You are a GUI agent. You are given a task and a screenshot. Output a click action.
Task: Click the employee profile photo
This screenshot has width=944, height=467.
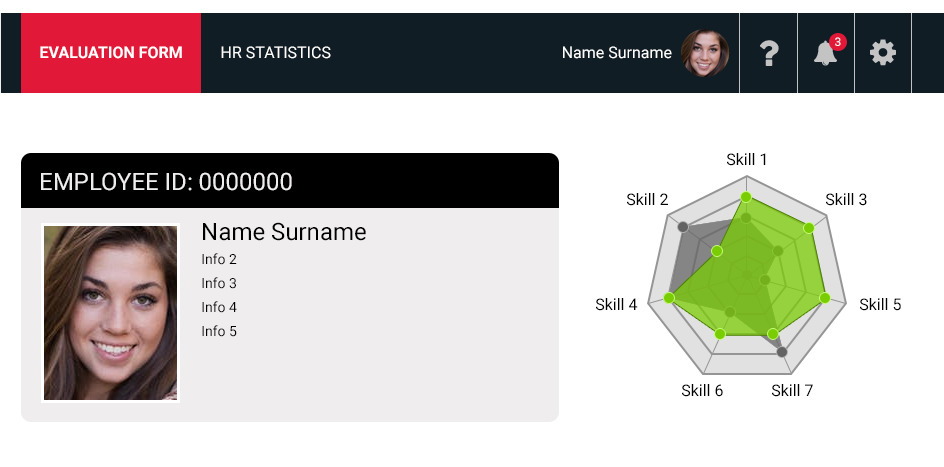(110, 313)
